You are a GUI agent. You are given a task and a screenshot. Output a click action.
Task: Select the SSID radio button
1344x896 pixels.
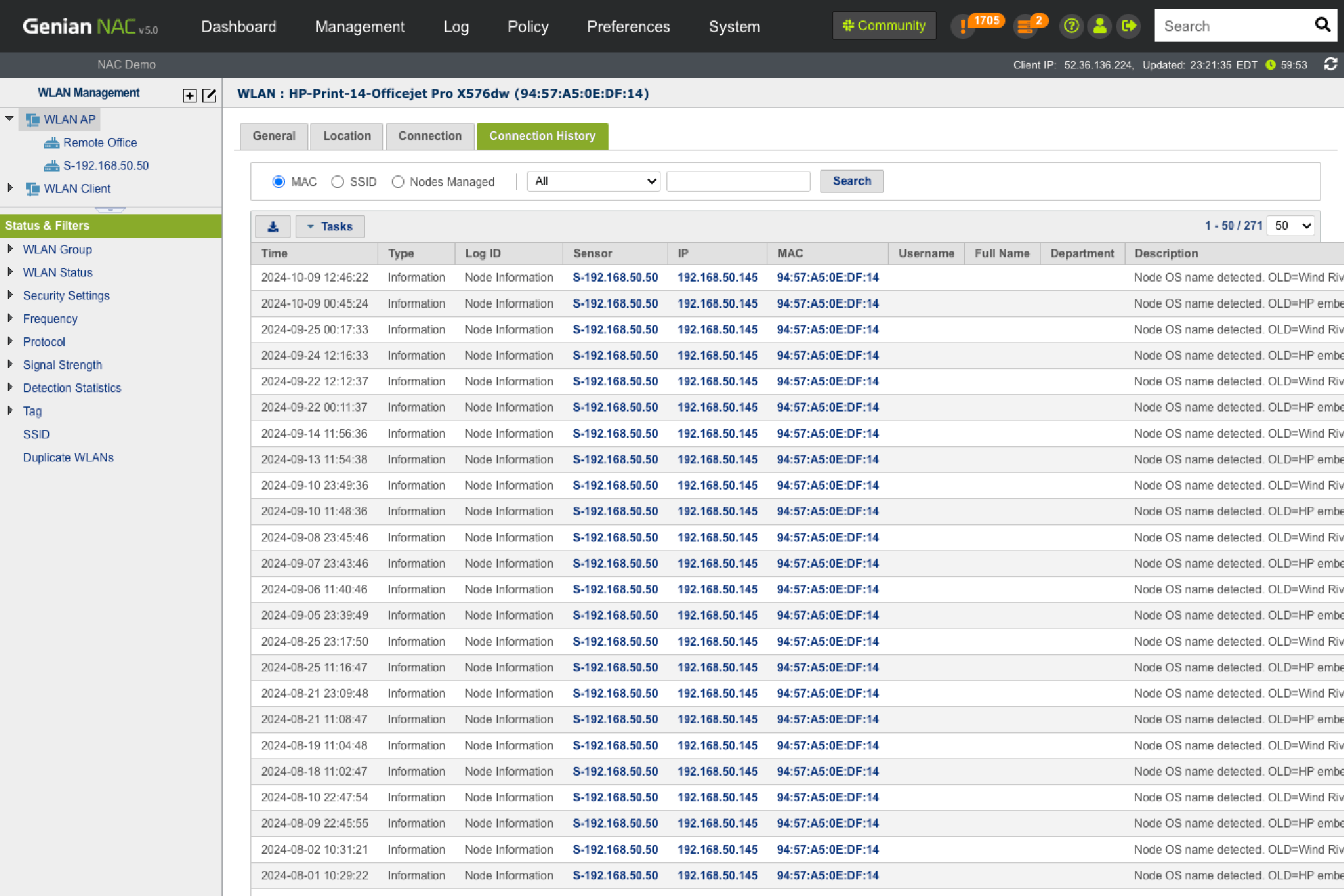tap(337, 182)
